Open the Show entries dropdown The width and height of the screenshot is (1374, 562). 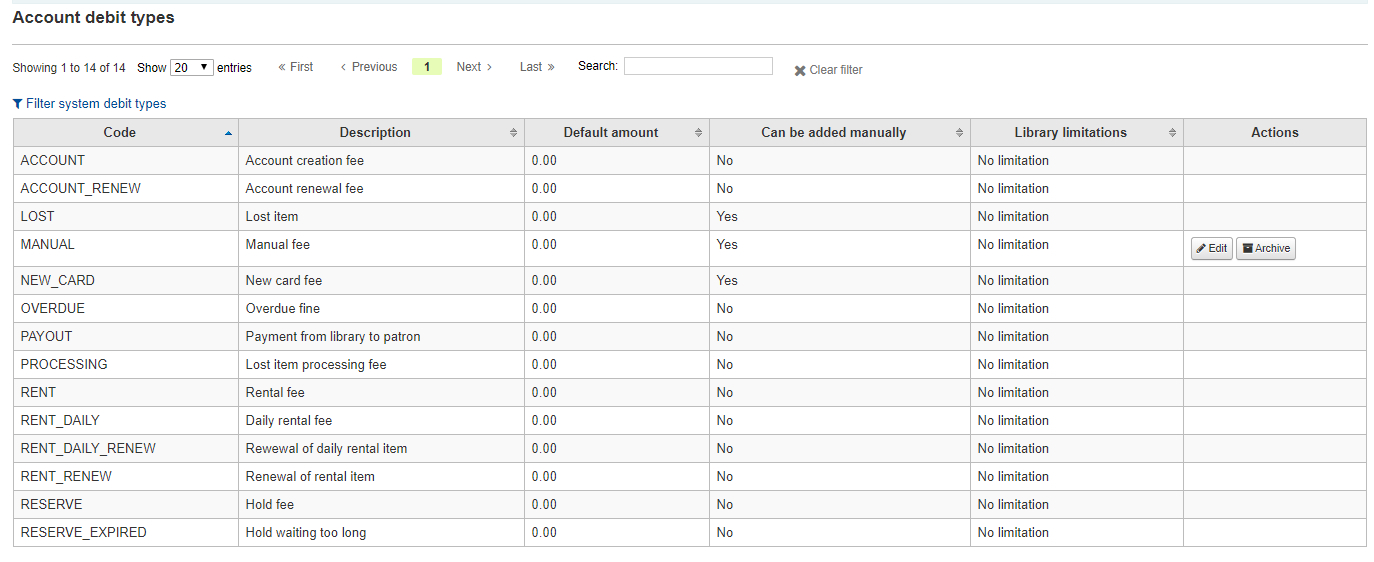[192, 68]
